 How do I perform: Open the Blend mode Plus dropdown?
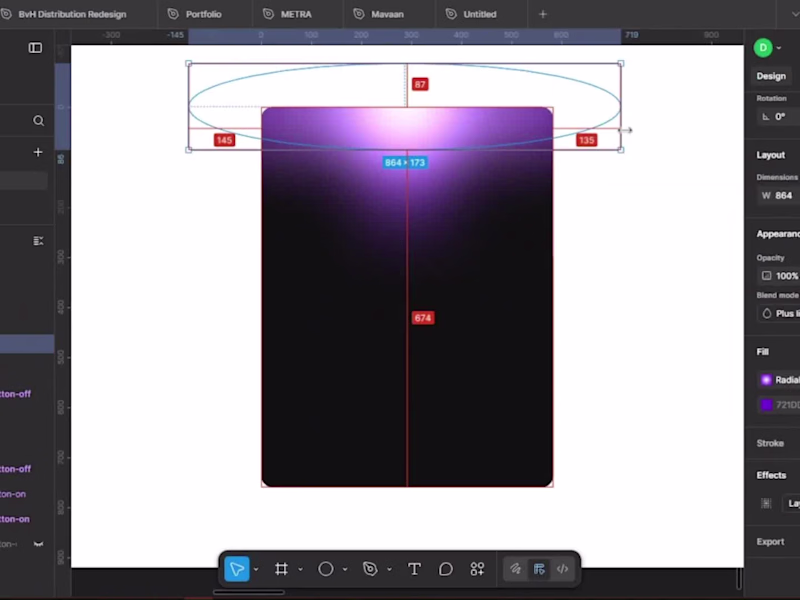(x=779, y=313)
